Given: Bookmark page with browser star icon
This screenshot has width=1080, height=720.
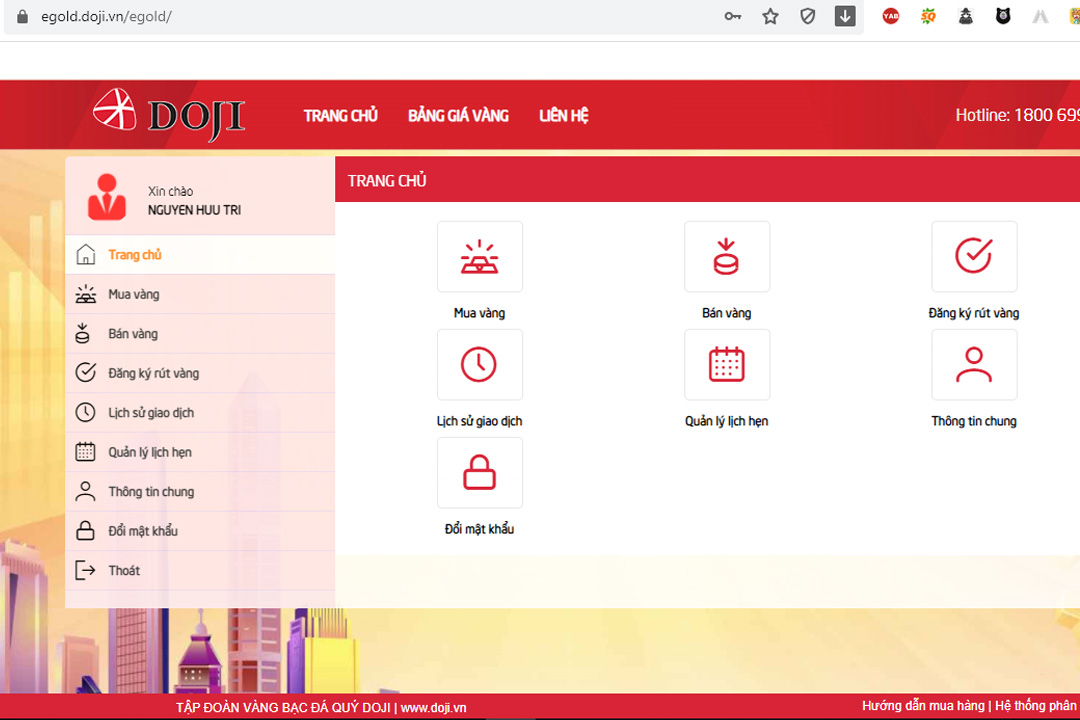Looking at the screenshot, I should pyautogui.click(x=770, y=17).
